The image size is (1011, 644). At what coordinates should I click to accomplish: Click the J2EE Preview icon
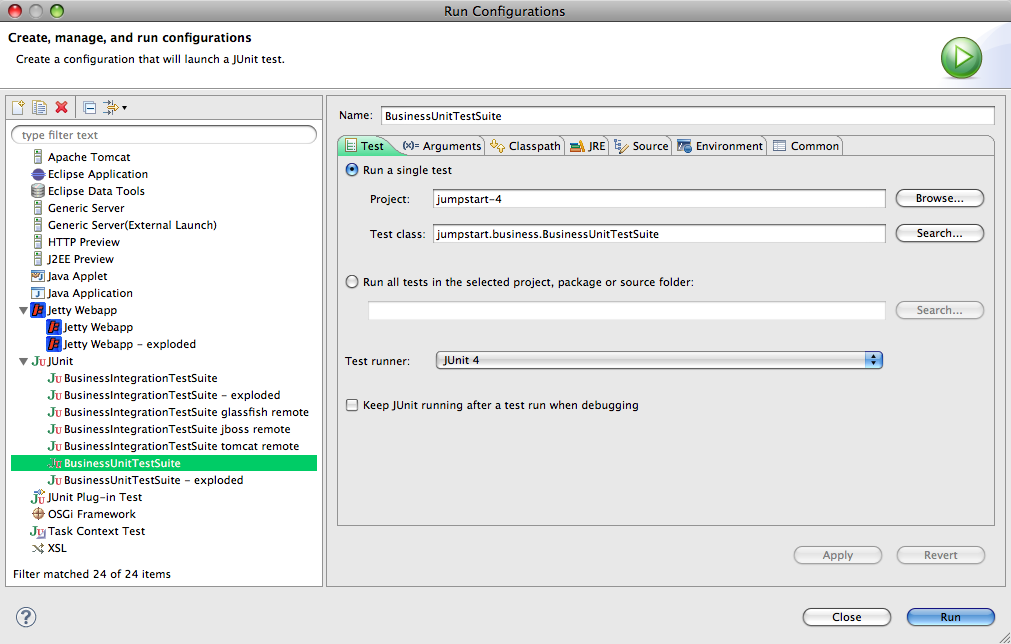pyautogui.click(x=38, y=259)
